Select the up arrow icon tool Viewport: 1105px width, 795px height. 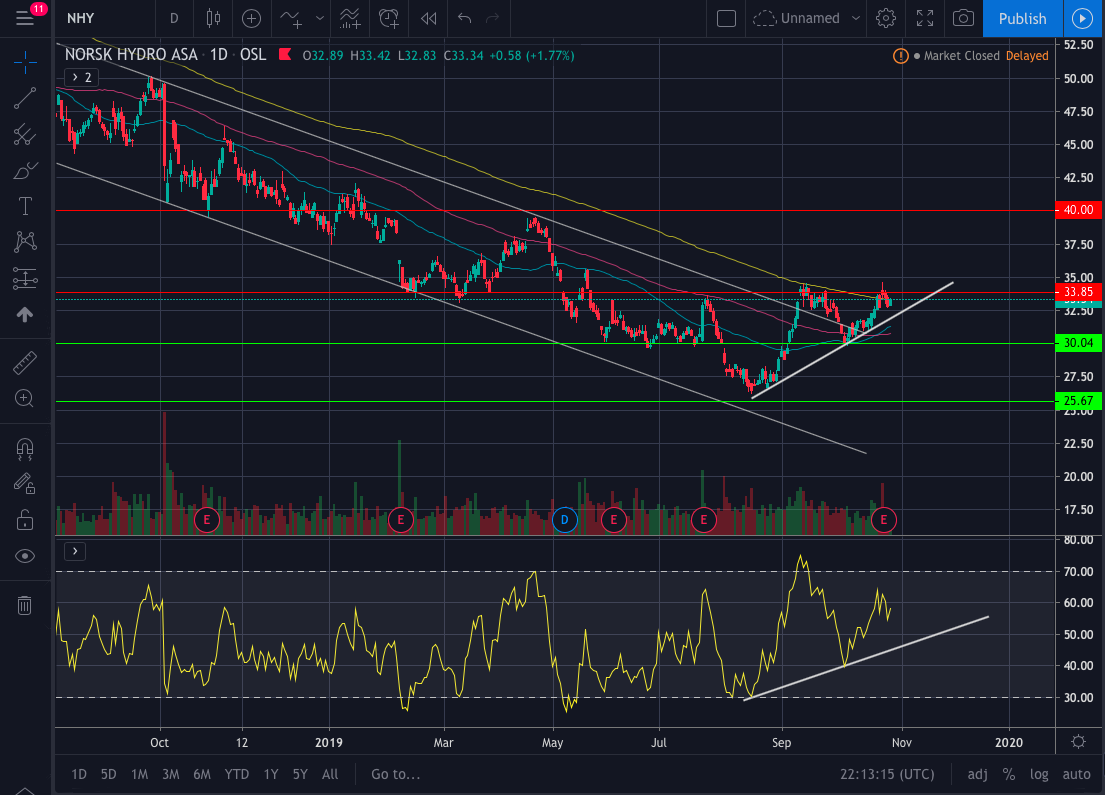pyautogui.click(x=25, y=314)
